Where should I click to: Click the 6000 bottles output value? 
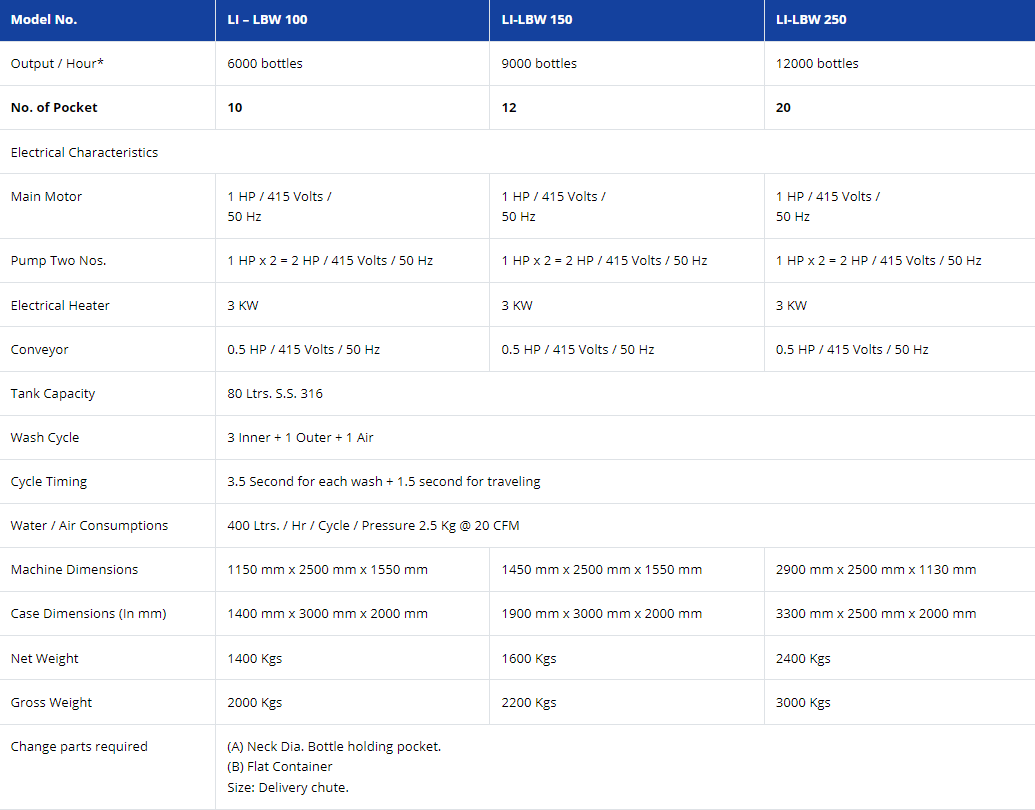[265, 64]
